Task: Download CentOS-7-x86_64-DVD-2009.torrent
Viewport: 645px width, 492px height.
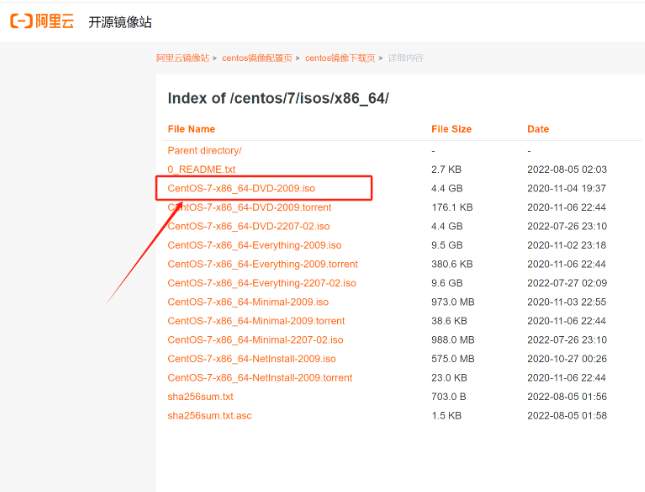Action: click(x=249, y=207)
